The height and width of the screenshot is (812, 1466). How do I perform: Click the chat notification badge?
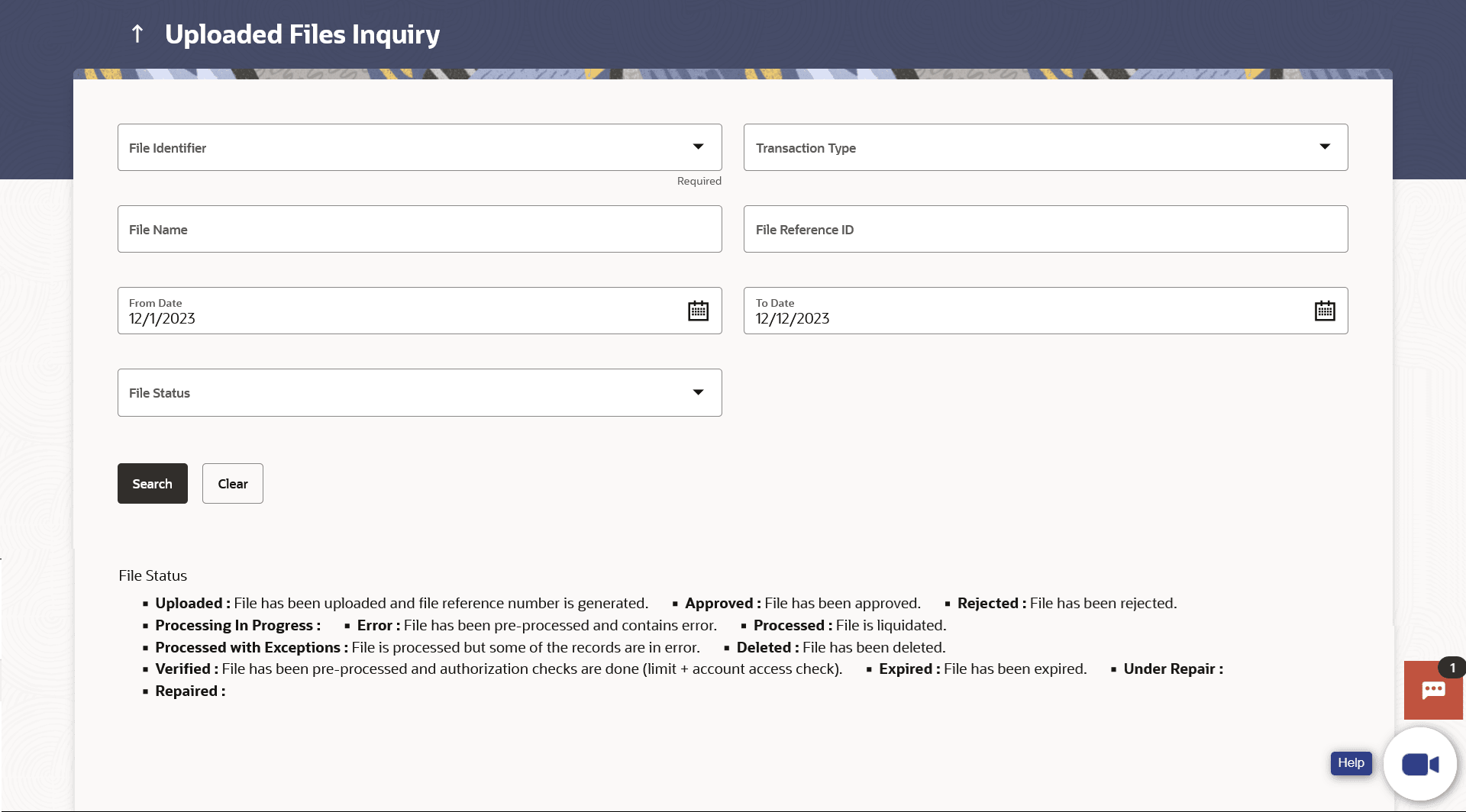click(1451, 668)
